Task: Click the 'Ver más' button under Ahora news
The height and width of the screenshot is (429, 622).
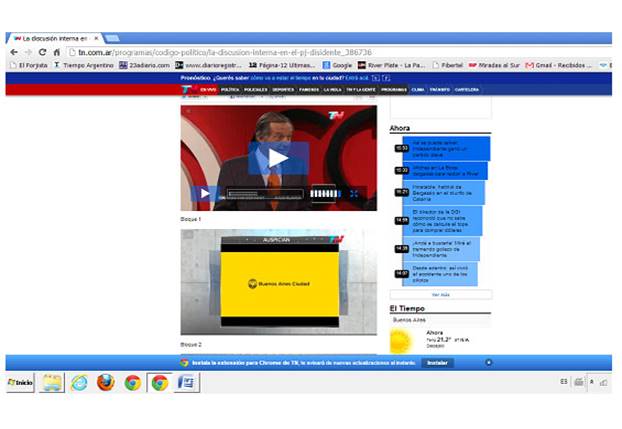Action: point(440,295)
